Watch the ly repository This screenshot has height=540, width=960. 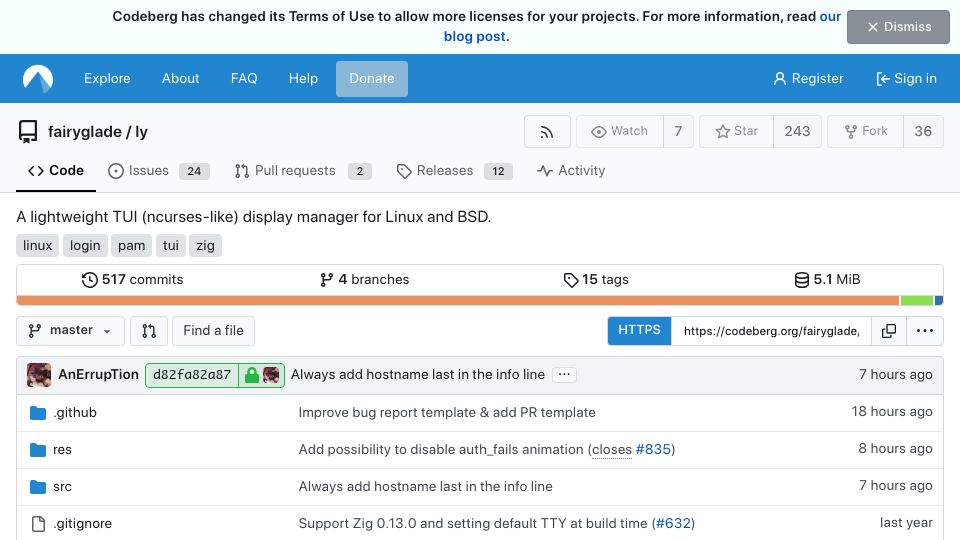tap(620, 131)
